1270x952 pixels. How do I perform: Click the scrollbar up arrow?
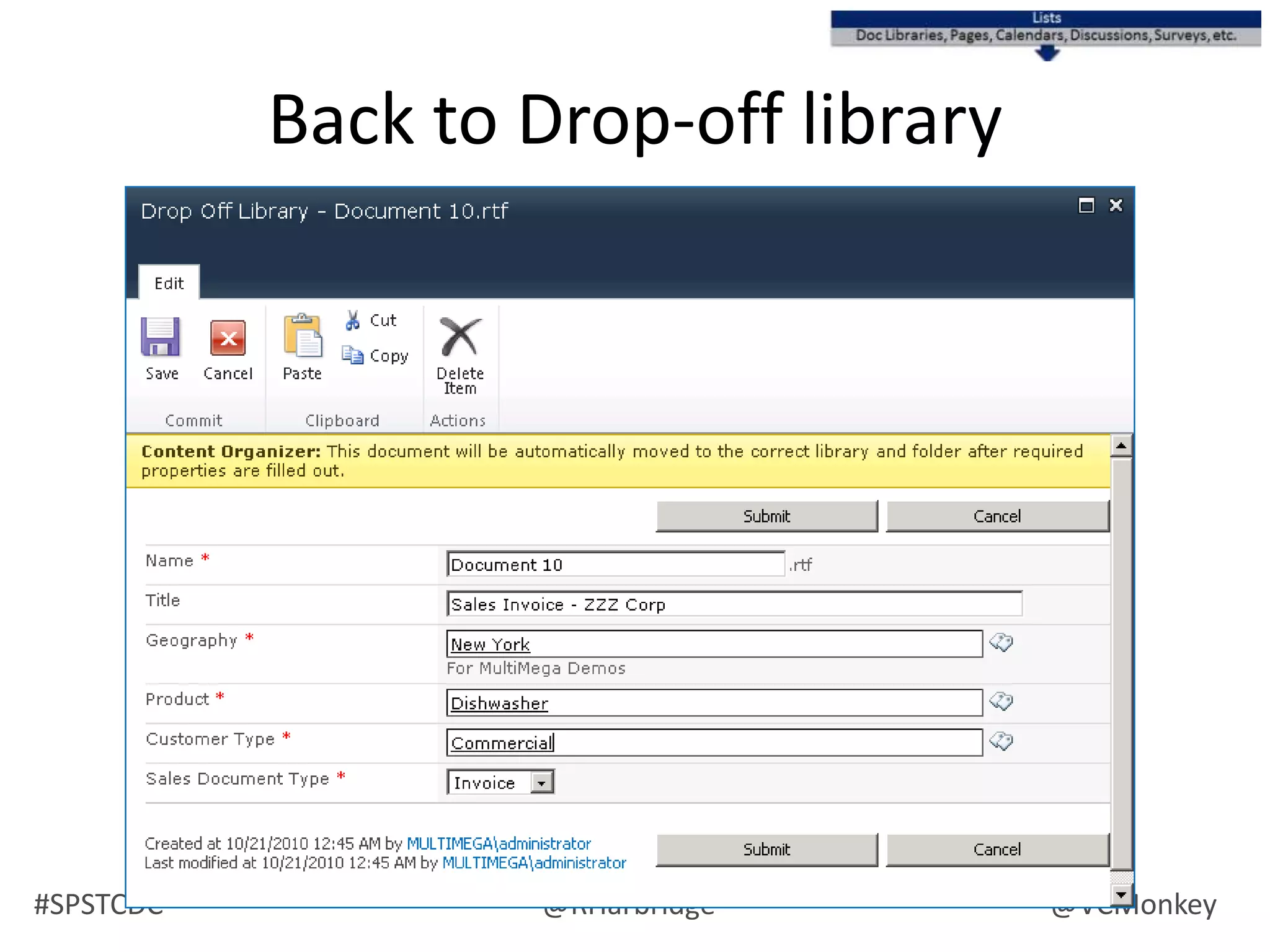pos(1121,446)
